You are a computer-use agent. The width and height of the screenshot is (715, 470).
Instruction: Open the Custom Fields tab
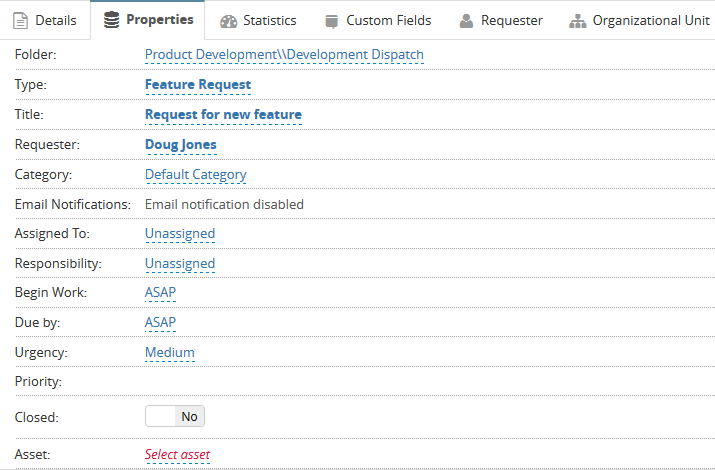tap(388, 21)
